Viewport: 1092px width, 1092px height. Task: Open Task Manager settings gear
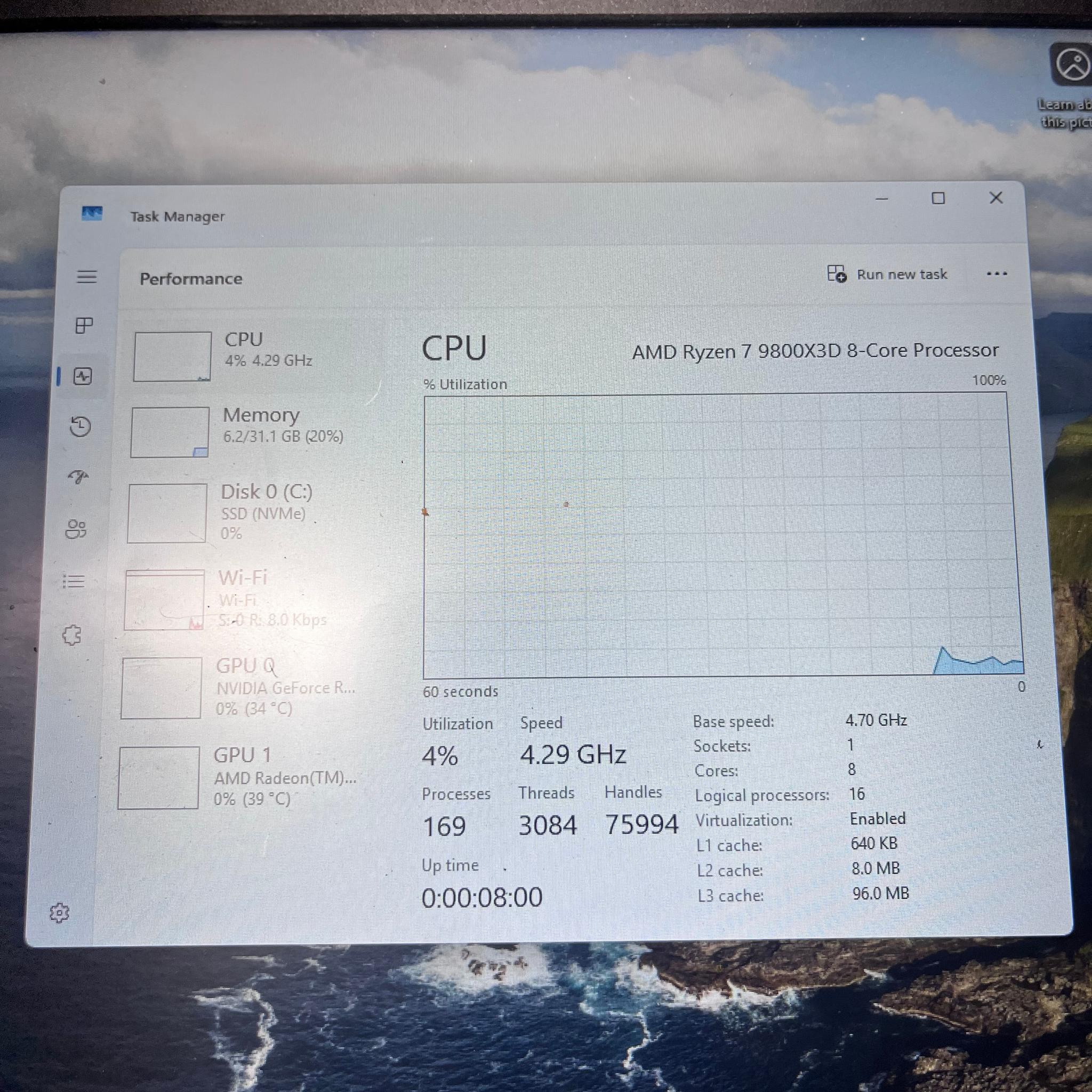point(59,913)
